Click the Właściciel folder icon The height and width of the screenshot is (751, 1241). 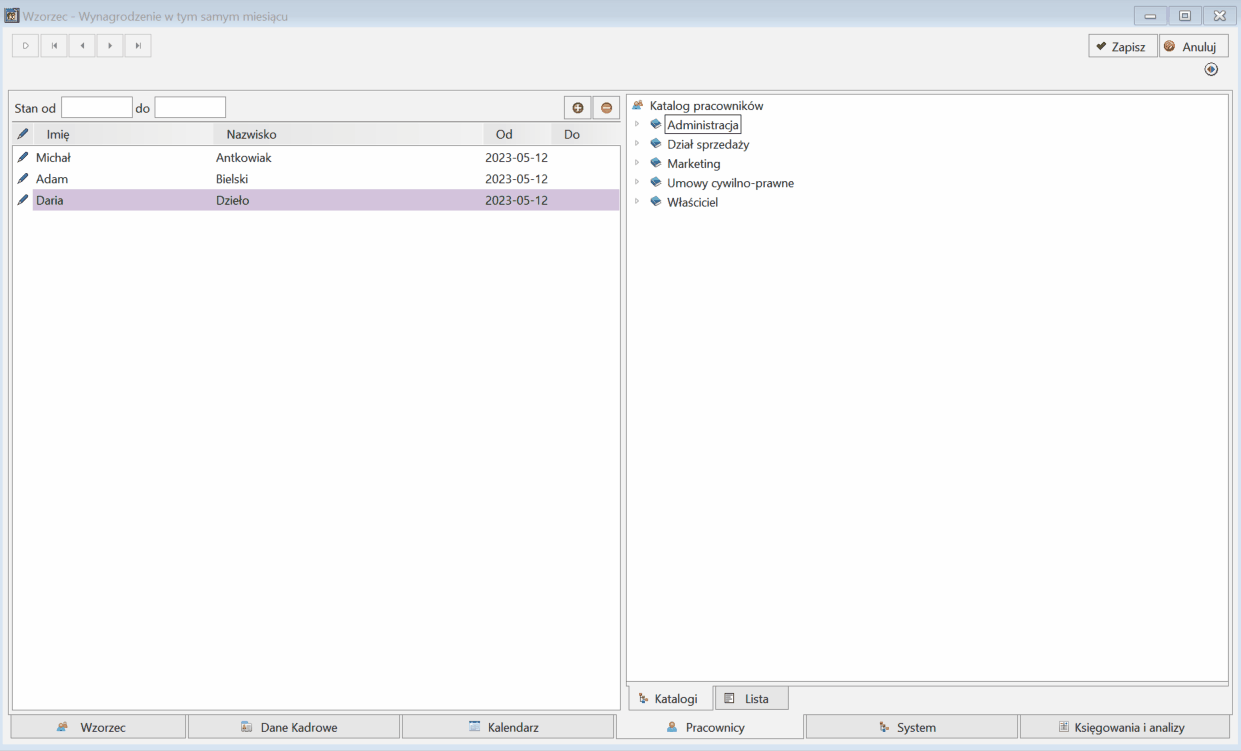coord(656,201)
